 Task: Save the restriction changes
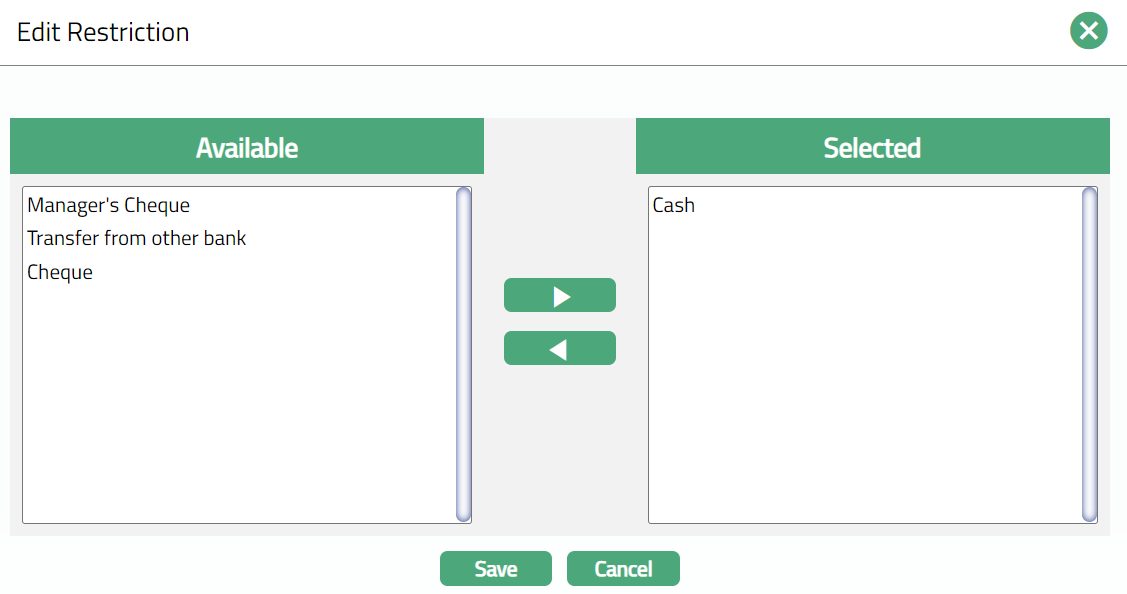tap(496, 569)
